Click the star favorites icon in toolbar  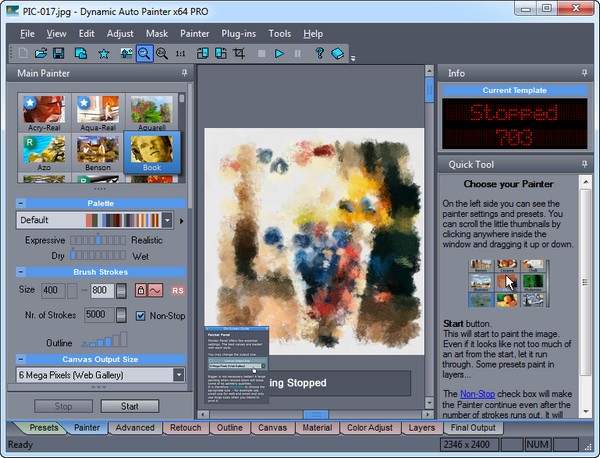point(103,53)
